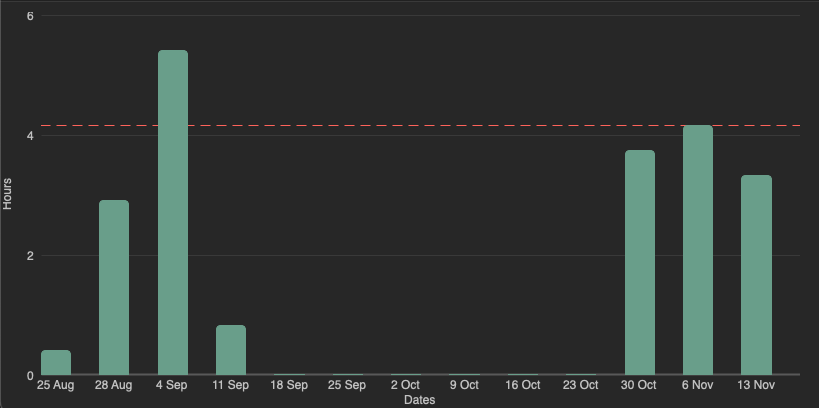The width and height of the screenshot is (819, 408).
Task: Select the '25 Sep' x-axis label
Action: click(x=348, y=385)
